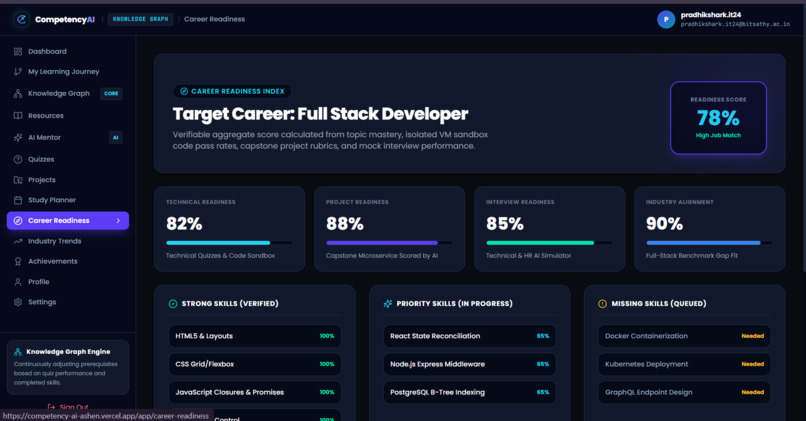
Task: Open Achievements in the sidebar
Action: [68, 261]
